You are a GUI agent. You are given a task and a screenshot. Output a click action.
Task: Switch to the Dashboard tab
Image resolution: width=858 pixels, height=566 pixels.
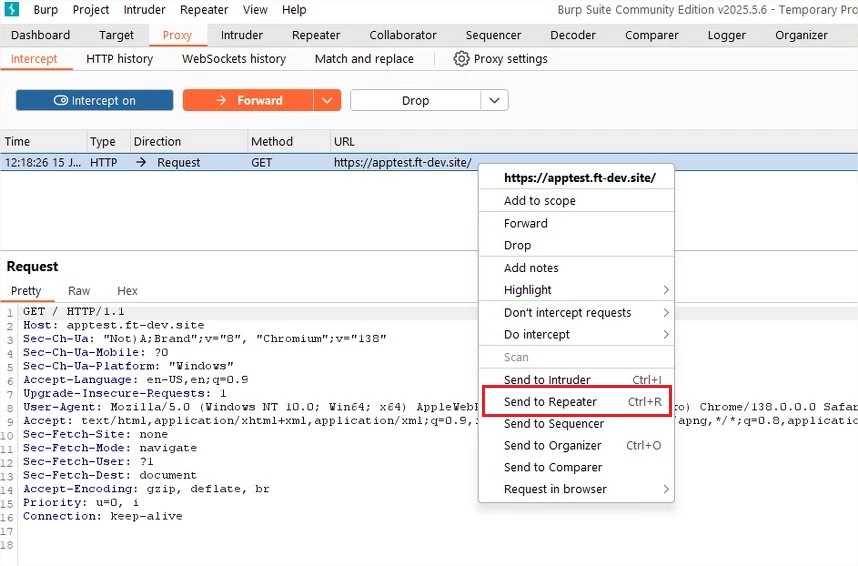point(40,35)
